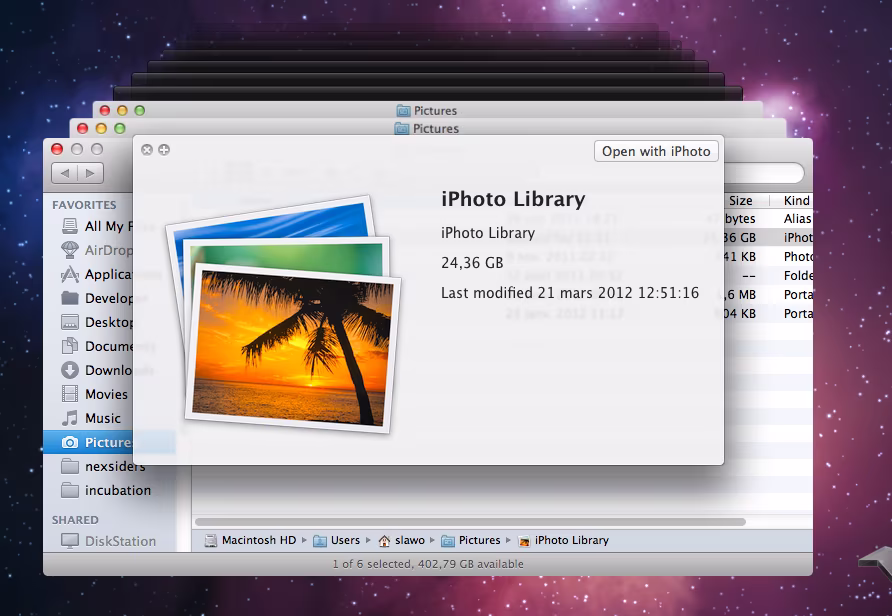This screenshot has width=892, height=616.
Task: Select DiskStation under Shared
Action: pos(108,541)
